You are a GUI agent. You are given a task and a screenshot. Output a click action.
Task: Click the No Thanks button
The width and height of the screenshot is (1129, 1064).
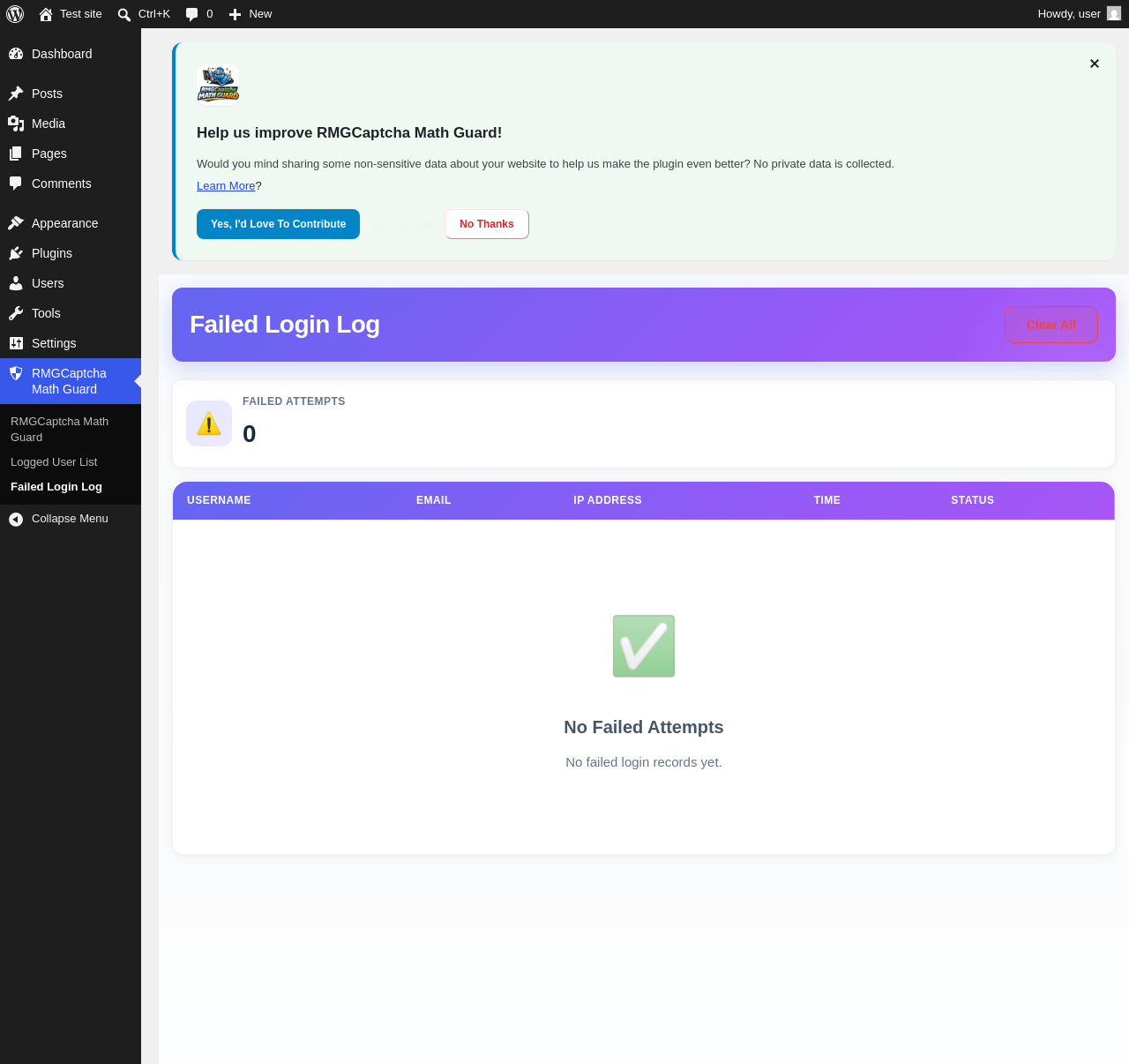coord(487,224)
